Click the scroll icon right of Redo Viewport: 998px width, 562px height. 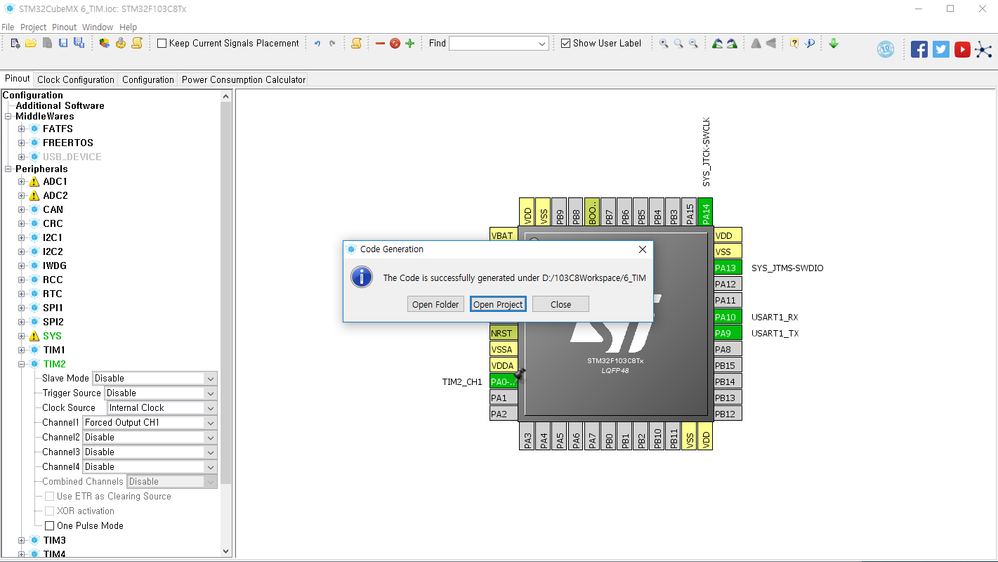356,43
